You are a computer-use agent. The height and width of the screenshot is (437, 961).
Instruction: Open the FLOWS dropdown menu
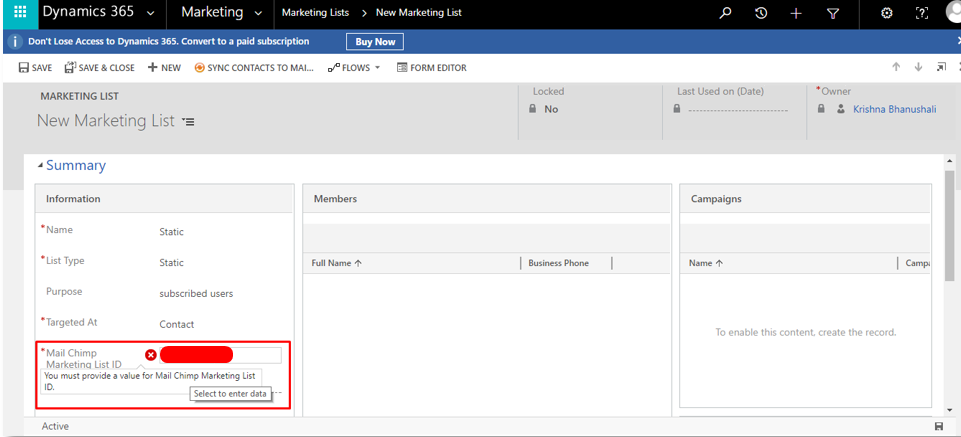tap(354, 68)
